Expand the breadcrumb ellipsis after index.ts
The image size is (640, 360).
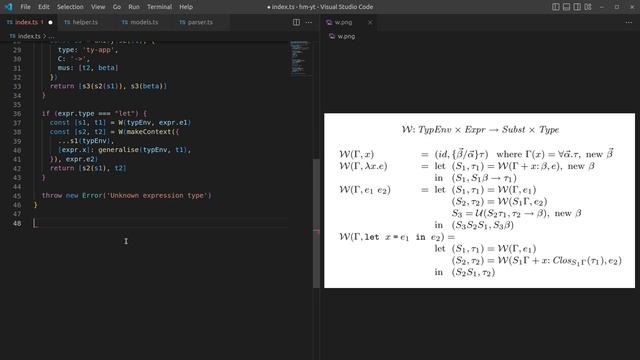[51, 36]
